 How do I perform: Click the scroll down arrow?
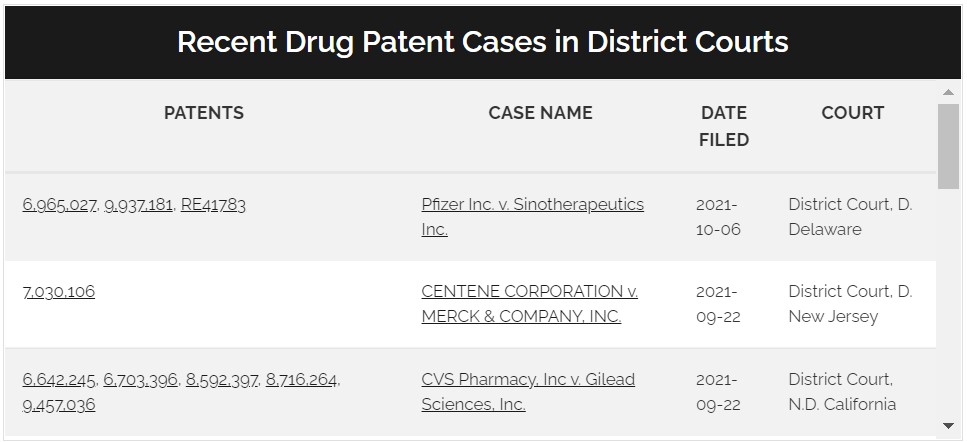pyautogui.click(x=949, y=427)
